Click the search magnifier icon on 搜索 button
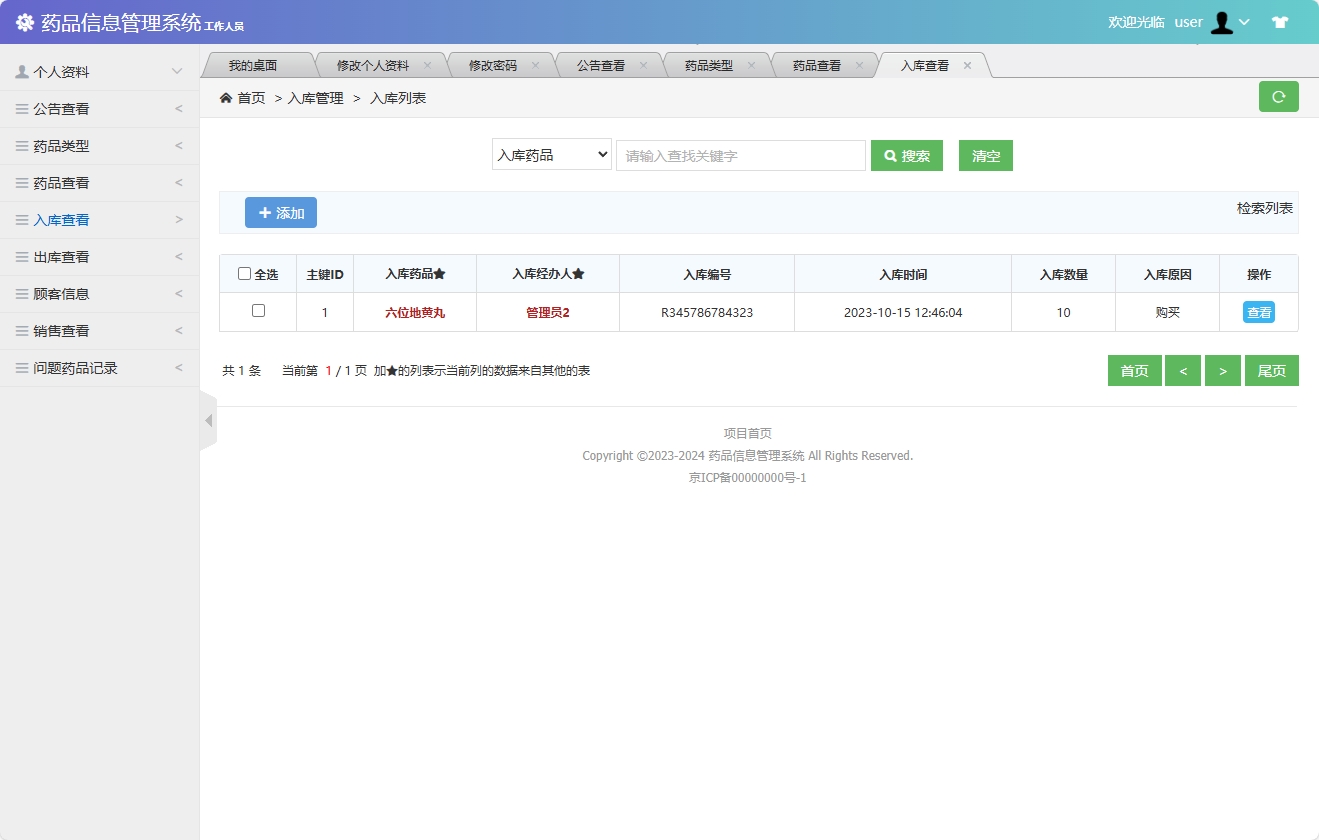This screenshot has height=840, width=1319. pyautogui.click(x=890, y=155)
